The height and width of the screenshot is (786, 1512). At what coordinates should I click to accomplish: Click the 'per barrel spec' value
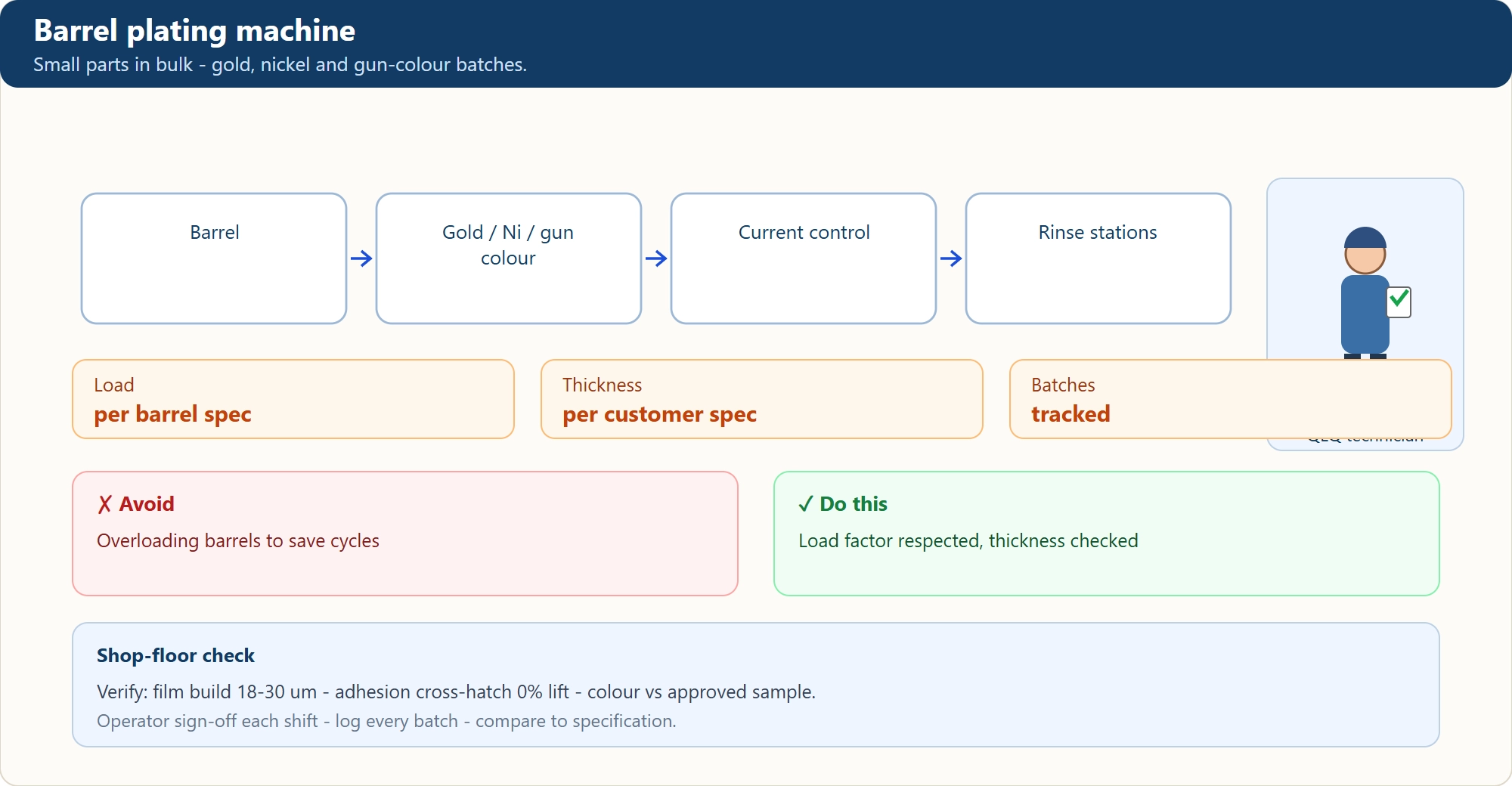click(172, 414)
